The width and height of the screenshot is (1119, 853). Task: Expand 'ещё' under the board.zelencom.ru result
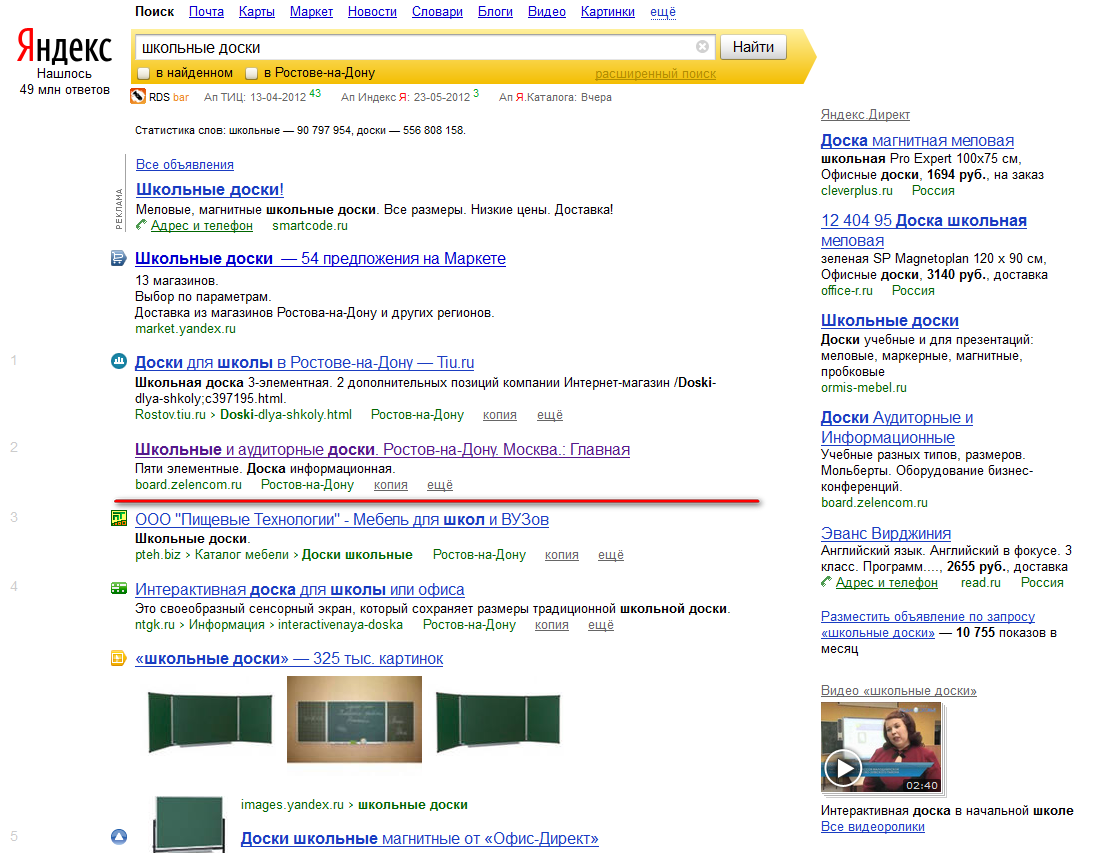point(440,485)
